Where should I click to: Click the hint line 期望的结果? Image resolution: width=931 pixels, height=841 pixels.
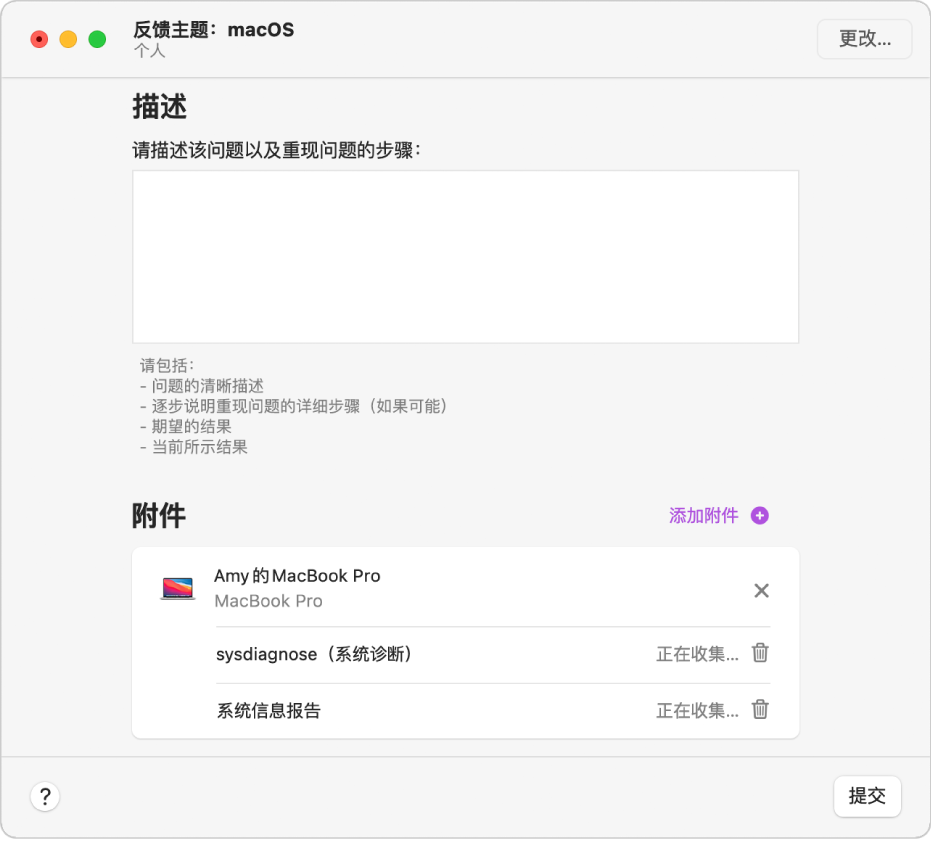[191, 426]
